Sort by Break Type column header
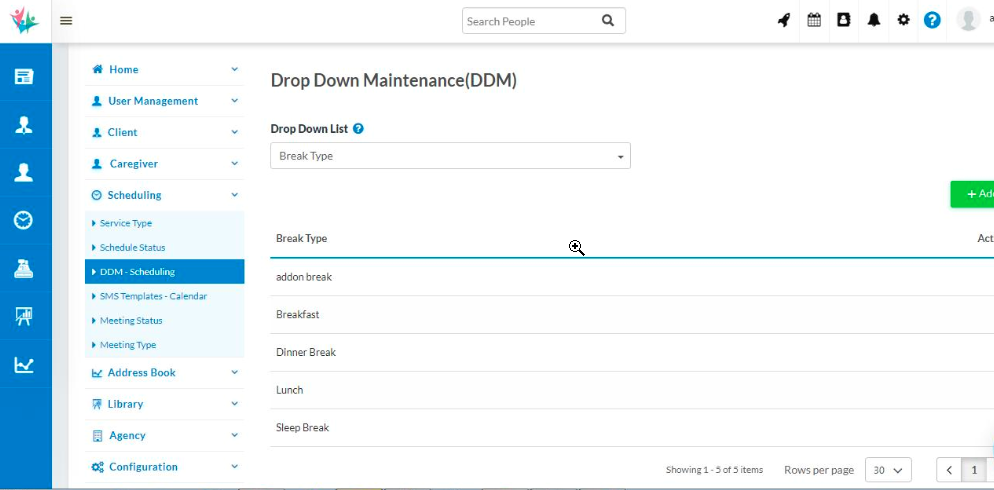 click(302, 238)
